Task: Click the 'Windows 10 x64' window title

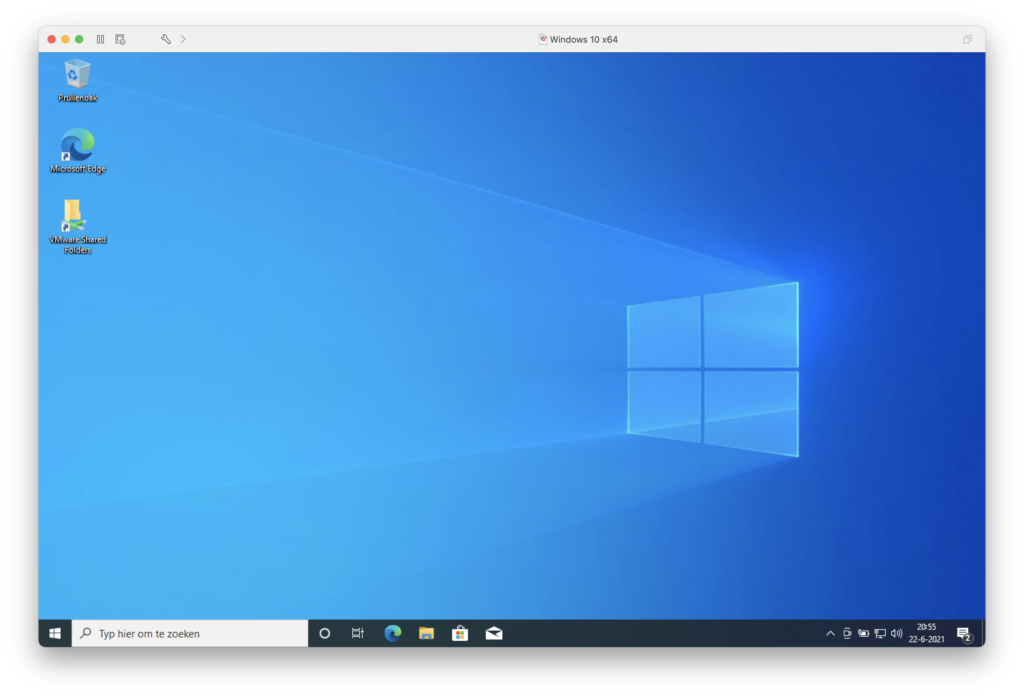Action: (x=583, y=39)
